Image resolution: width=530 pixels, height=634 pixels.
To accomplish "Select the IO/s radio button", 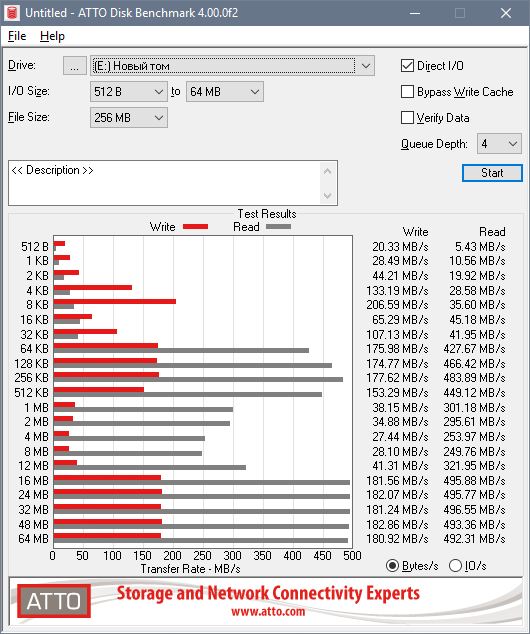I will tap(455, 566).
